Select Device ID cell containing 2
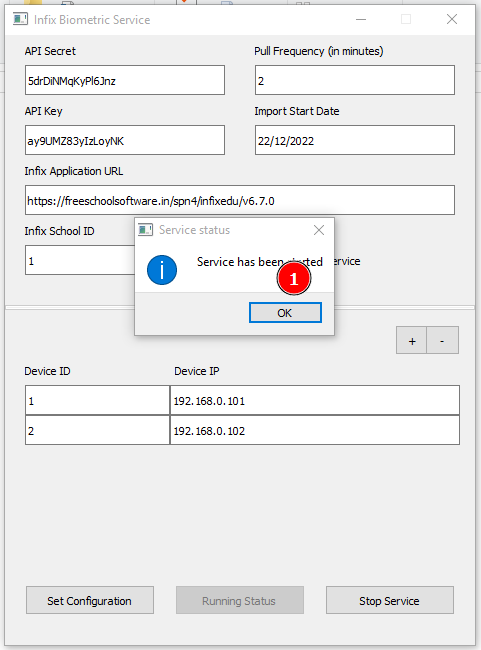481x650 pixels. pyautogui.click(x=97, y=430)
